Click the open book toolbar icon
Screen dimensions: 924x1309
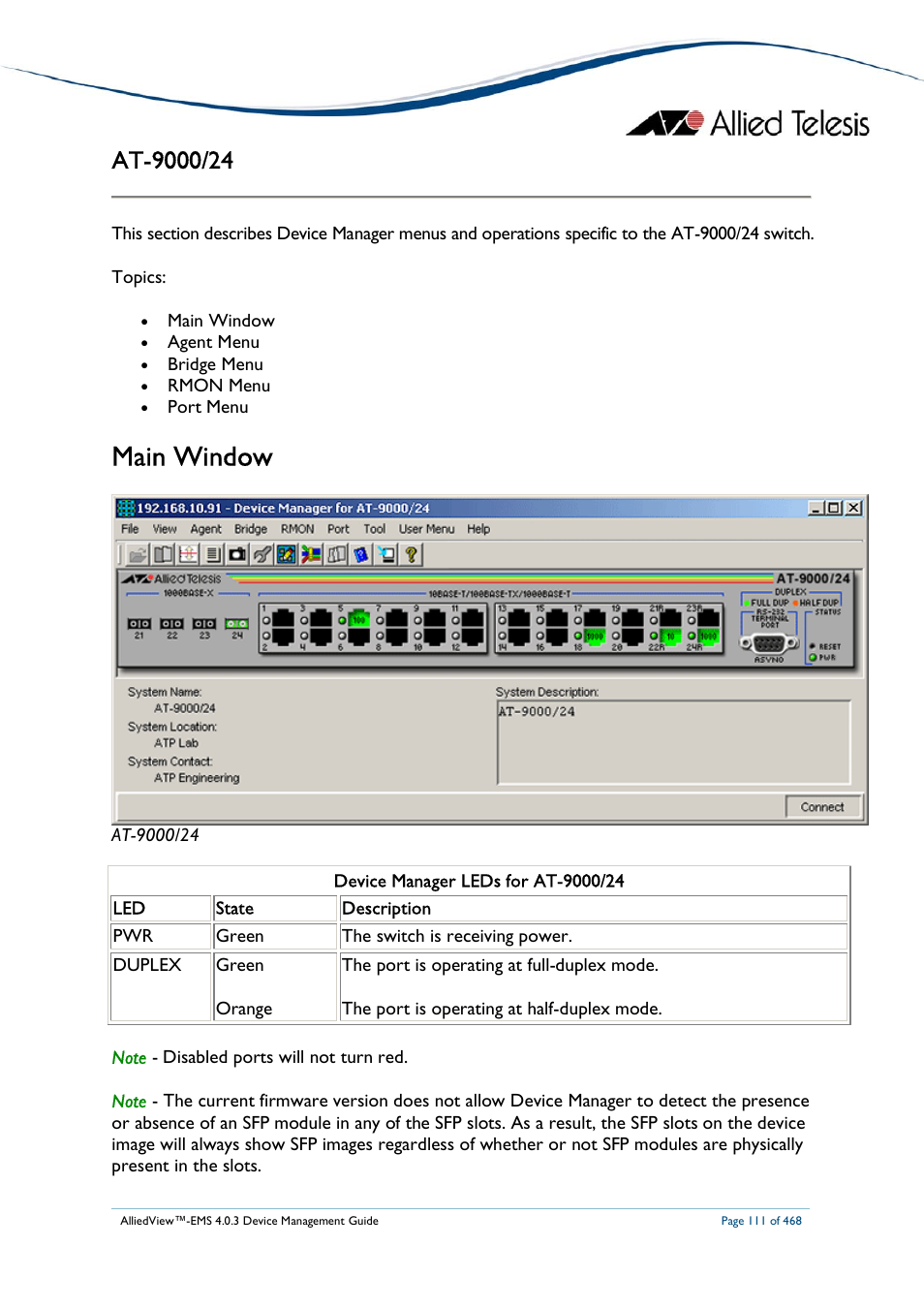pos(163,554)
